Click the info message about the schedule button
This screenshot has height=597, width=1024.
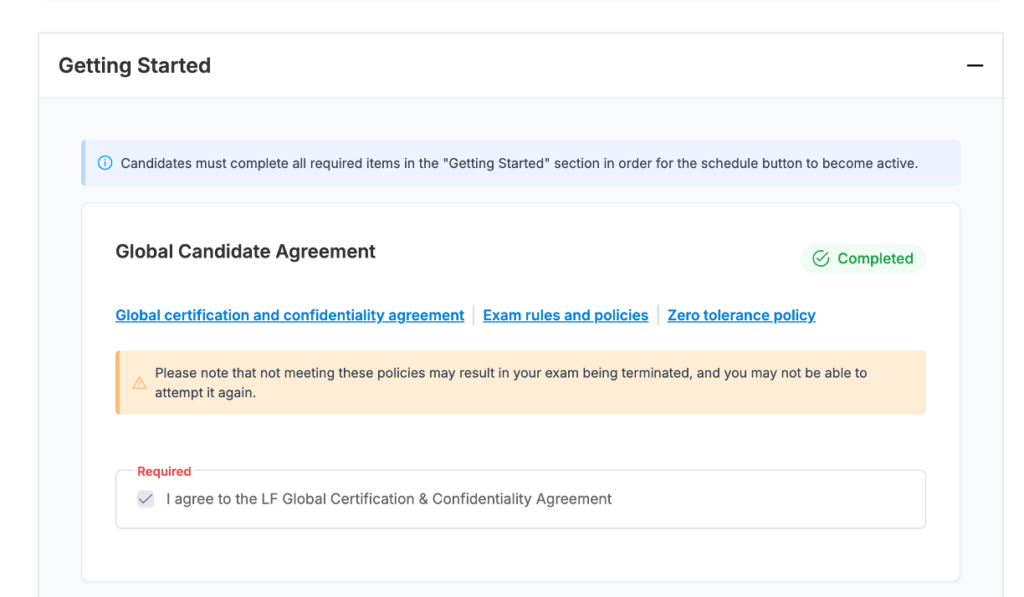click(519, 163)
